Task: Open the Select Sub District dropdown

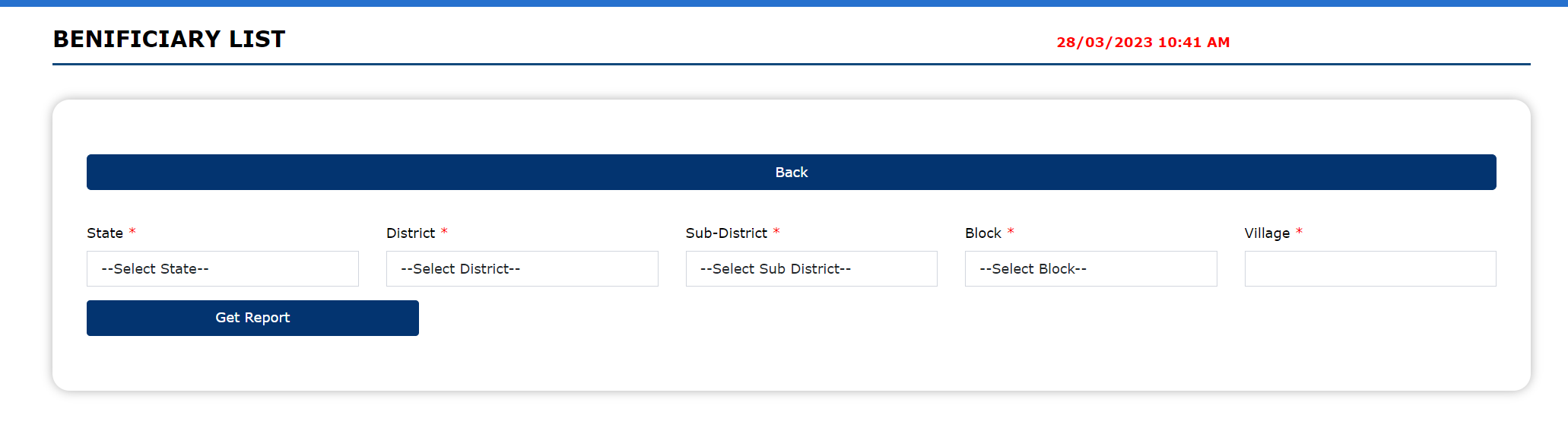Action: click(x=811, y=269)
